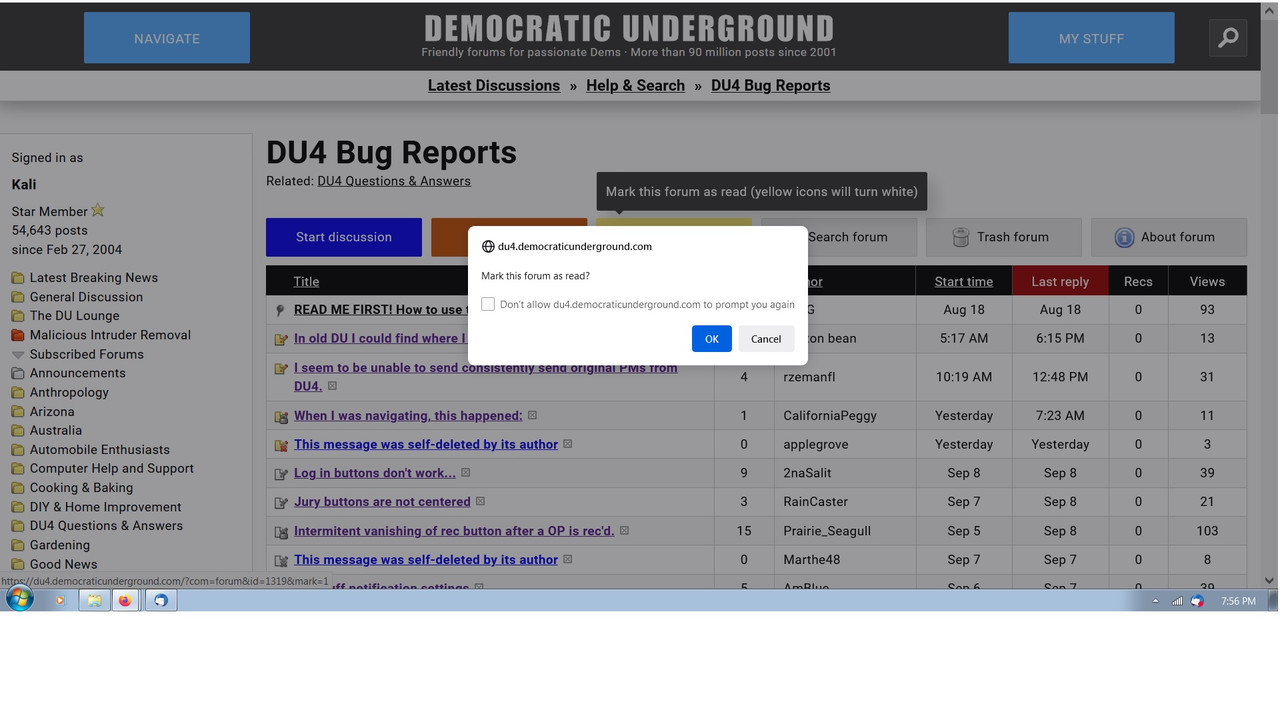Open the search magnifier icon in header

[x=1228, y=38]
